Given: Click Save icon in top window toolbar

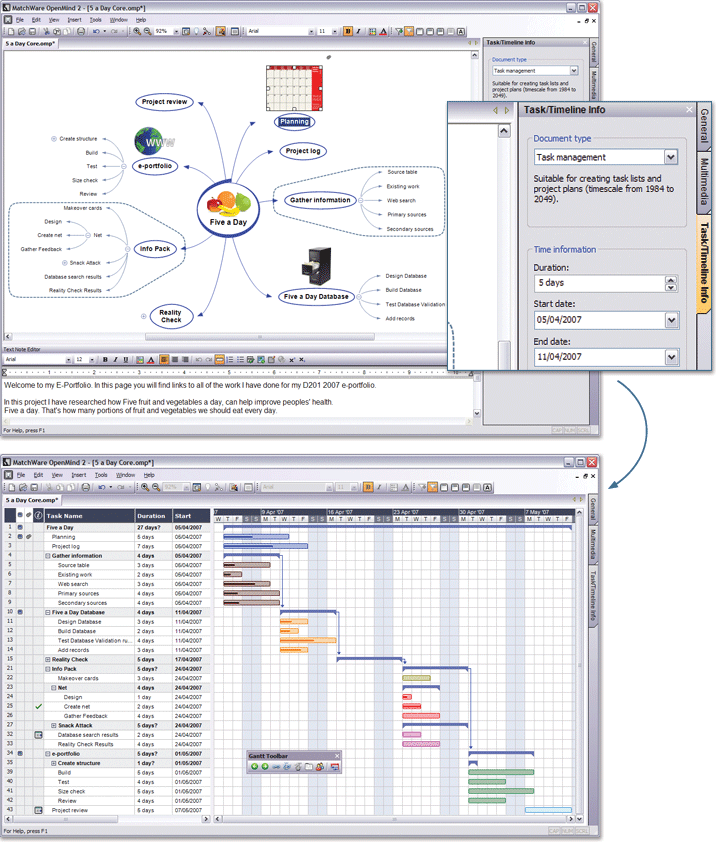Looking at the screenshot, I should [x=32, y=32].
